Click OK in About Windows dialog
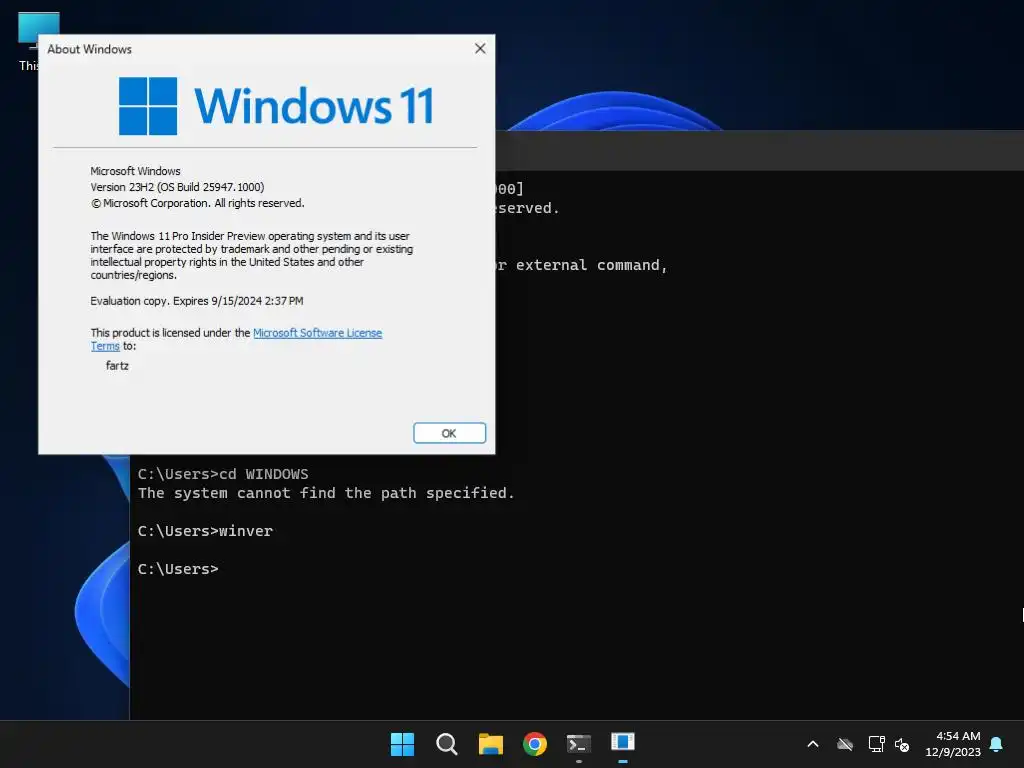The height and width of the screenshot is (768, 1024). coord(449,433)
